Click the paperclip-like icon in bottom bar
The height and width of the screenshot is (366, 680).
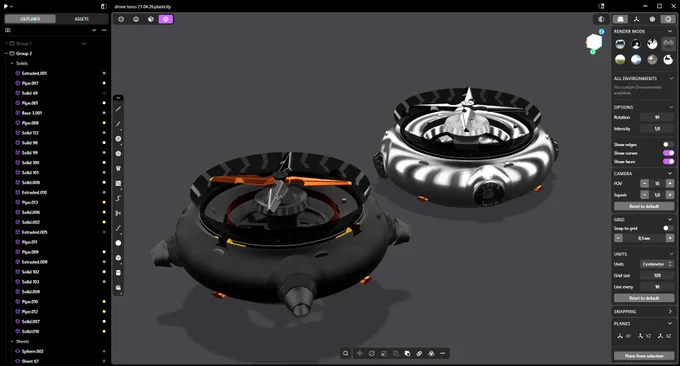(x=419, y=353)
